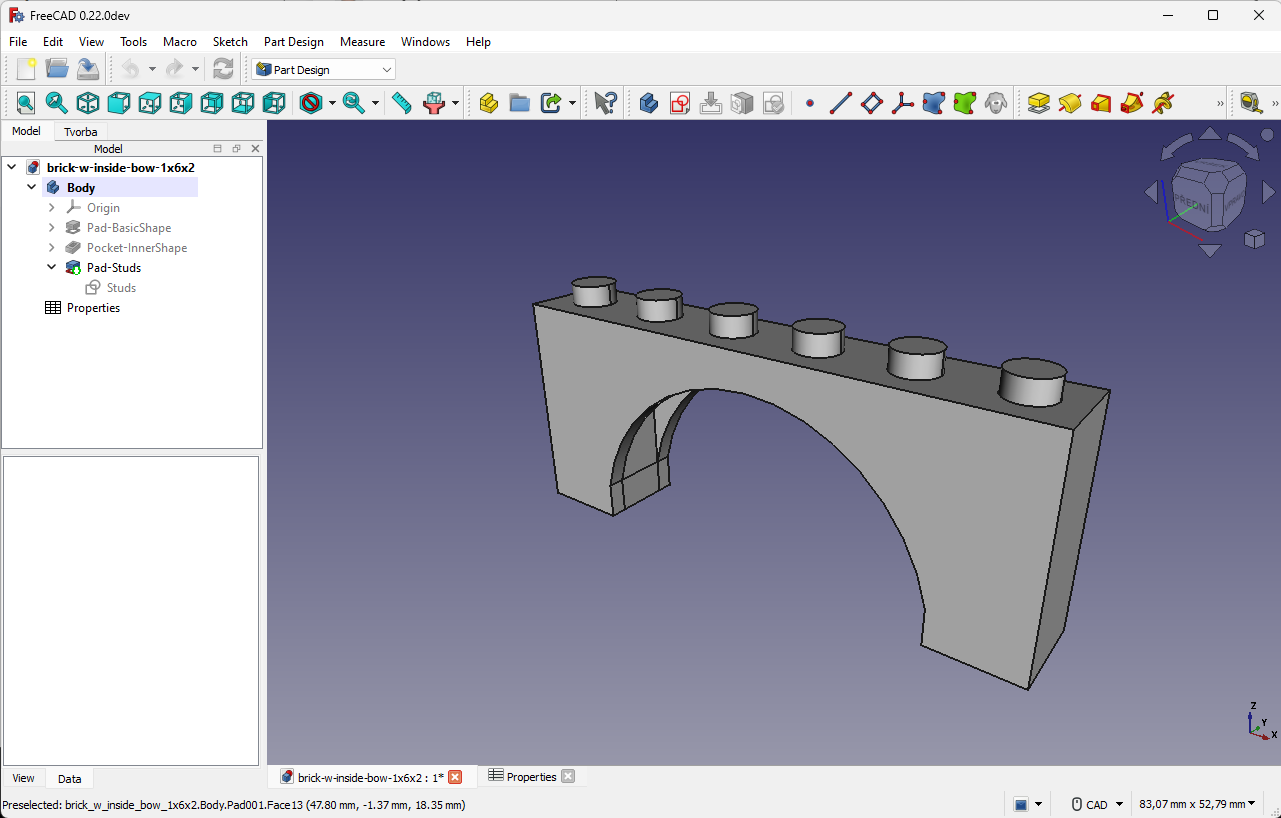This screenshot has height=818, width=1281.
Task: Select the Measure distance ruler tool
Action: pyautogui.click(x=402, y=103)
